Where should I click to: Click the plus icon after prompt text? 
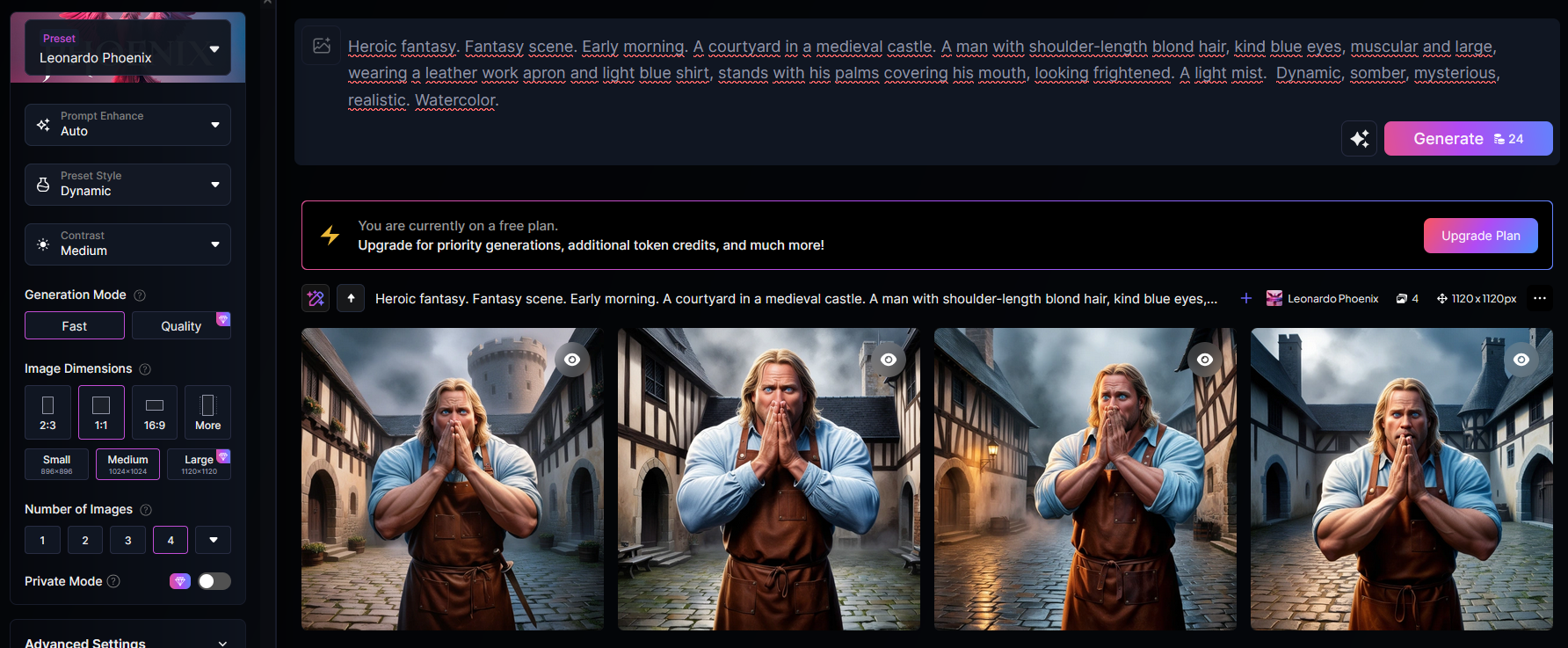tap(1245, 299)
